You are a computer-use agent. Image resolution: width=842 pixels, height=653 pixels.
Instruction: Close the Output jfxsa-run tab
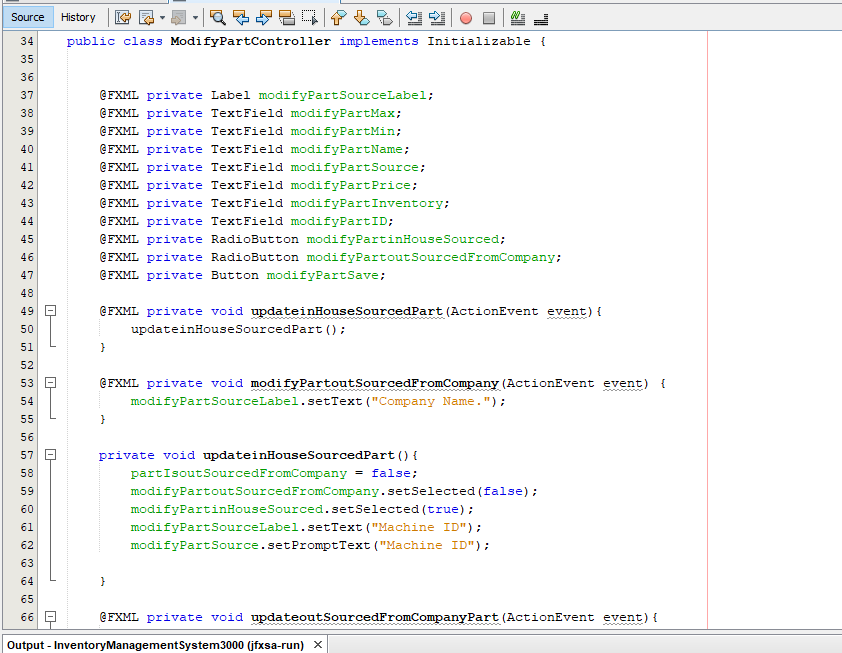pos(318,644)
